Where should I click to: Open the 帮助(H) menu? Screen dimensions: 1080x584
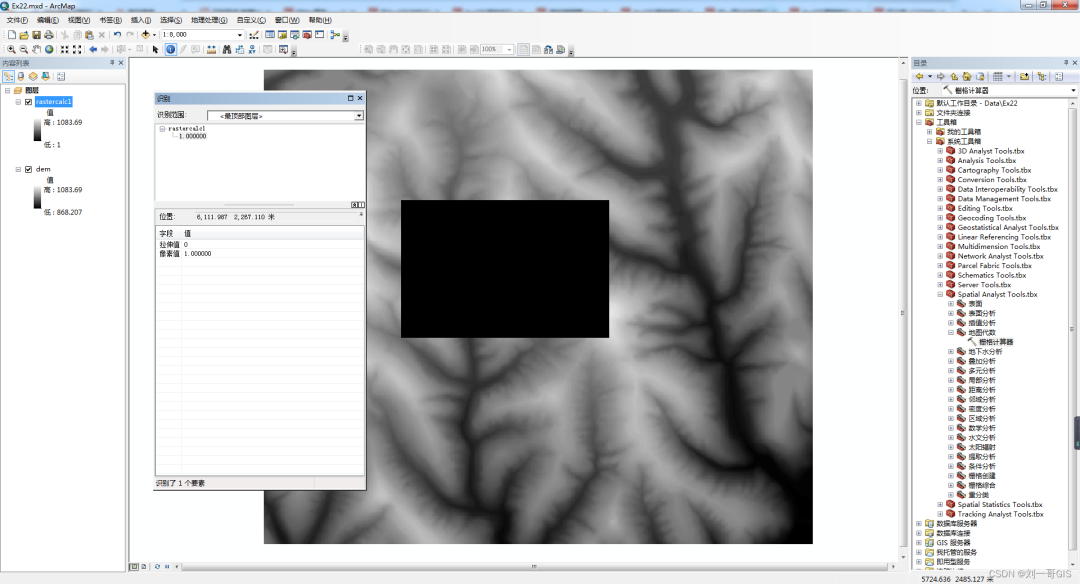[x=320, y=20]
